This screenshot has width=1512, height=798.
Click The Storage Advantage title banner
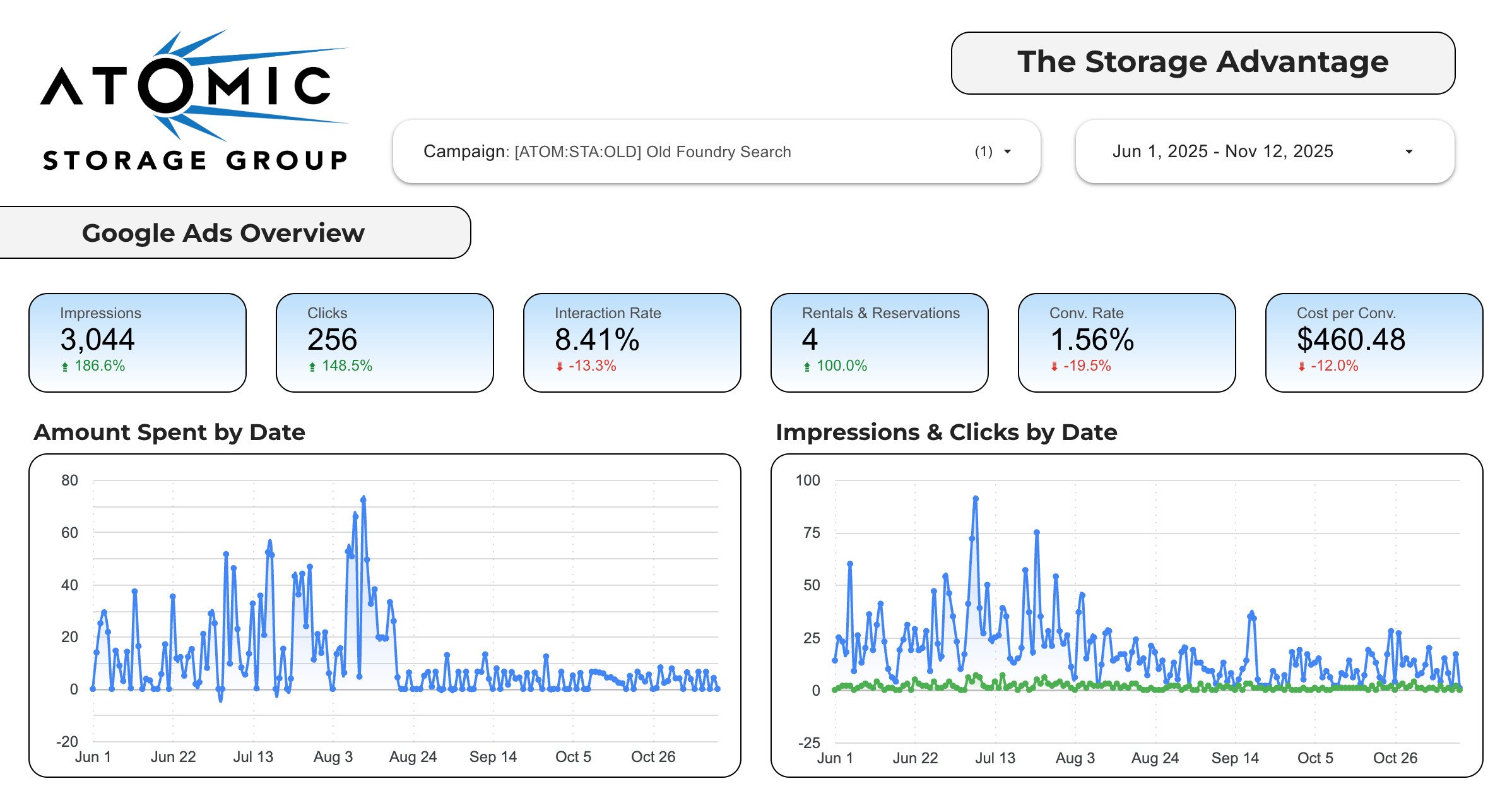point(1203,63)
